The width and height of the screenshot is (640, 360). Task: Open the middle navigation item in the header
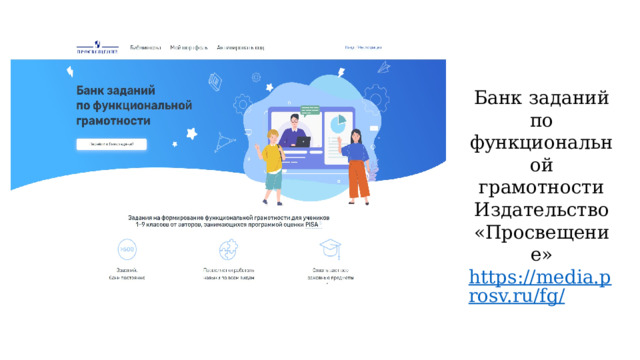click(x=189, y=48)
